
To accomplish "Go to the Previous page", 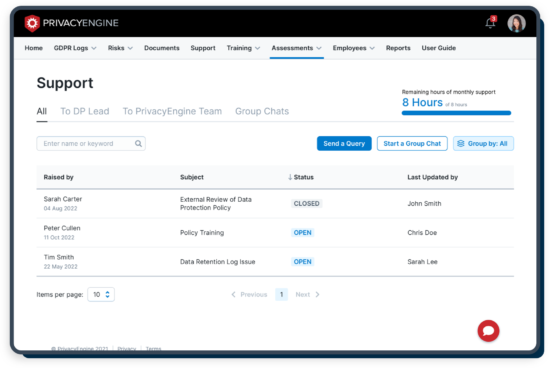I will pyautogui.click(x=249, y=294).
